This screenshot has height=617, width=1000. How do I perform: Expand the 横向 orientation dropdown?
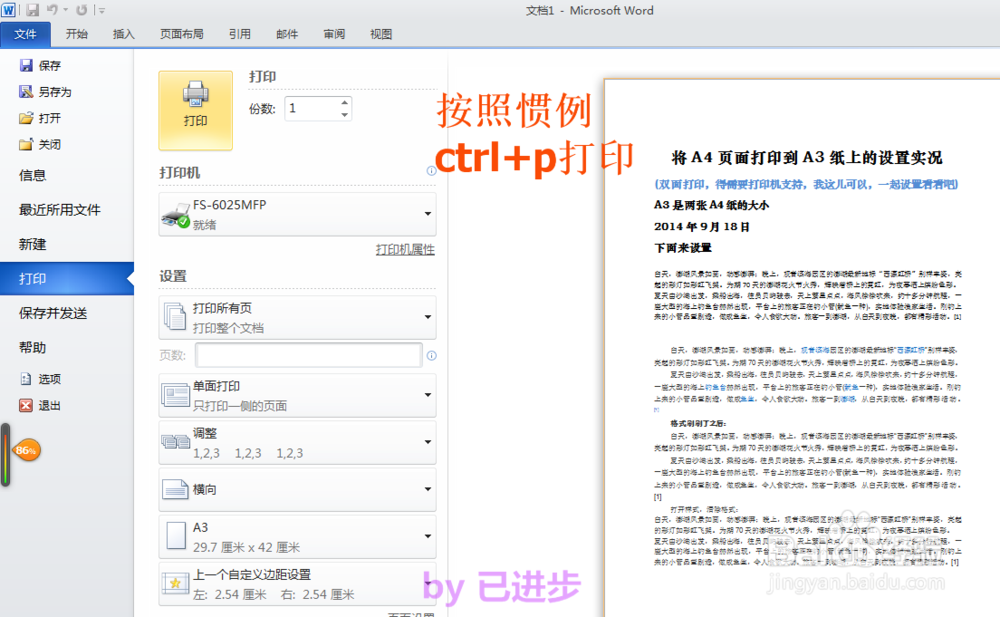(x=294, y=489)
